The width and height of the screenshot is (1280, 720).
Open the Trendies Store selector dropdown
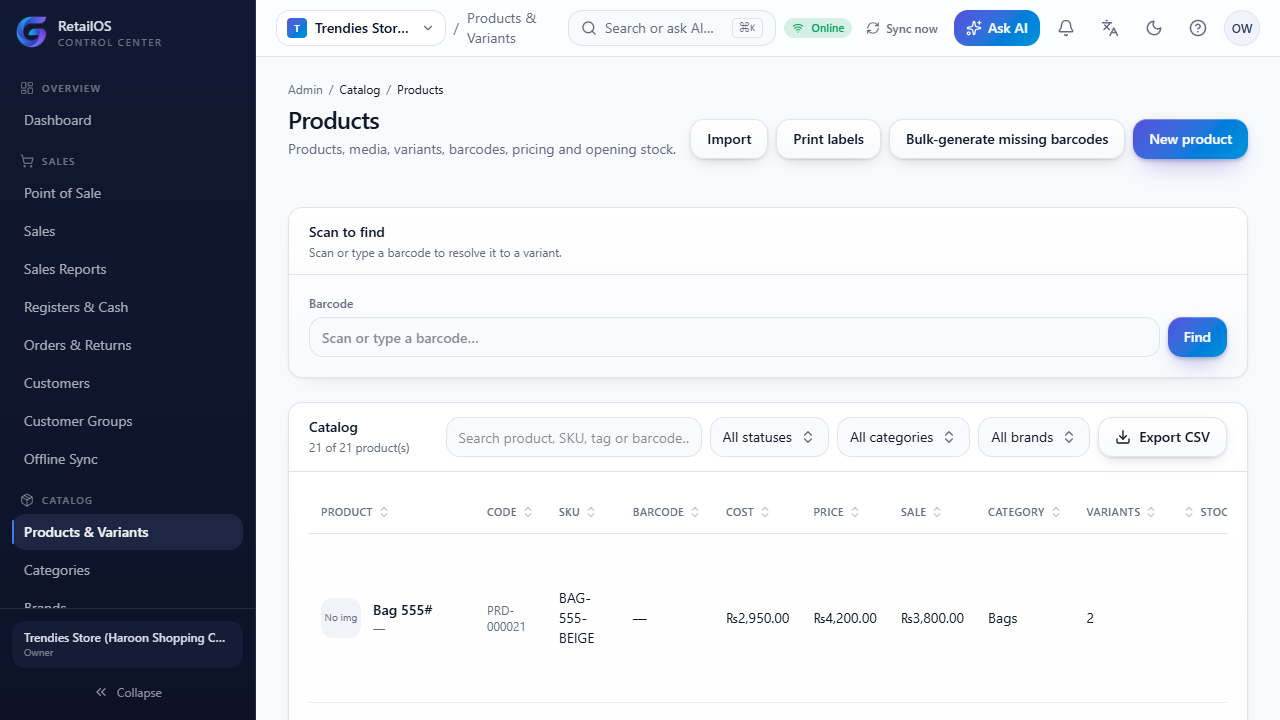point(361,28)
